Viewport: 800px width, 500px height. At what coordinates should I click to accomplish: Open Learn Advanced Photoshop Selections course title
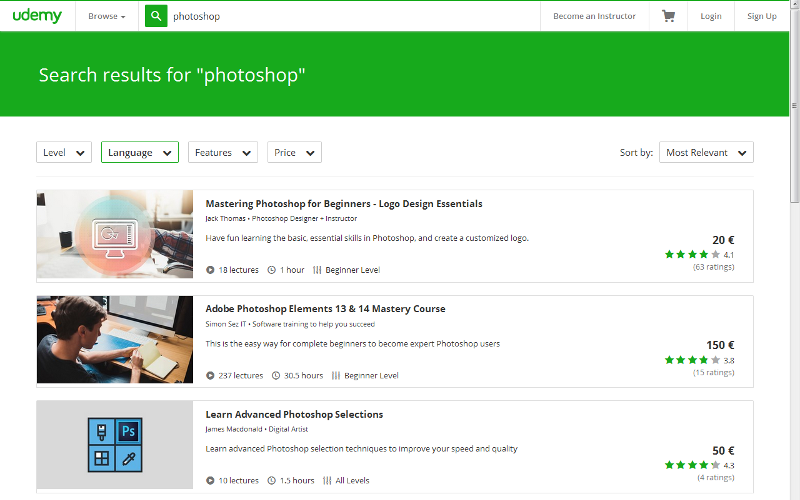pos(294,414)
